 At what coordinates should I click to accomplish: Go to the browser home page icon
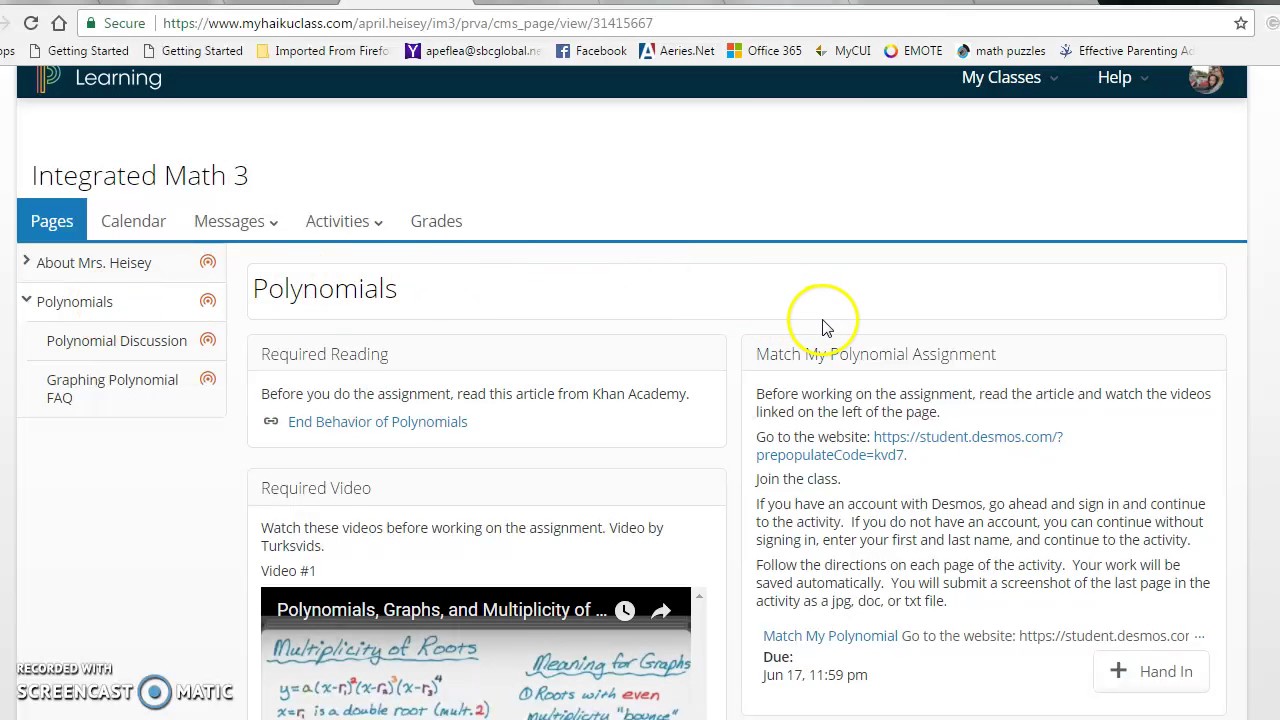(x=59, y=23)
